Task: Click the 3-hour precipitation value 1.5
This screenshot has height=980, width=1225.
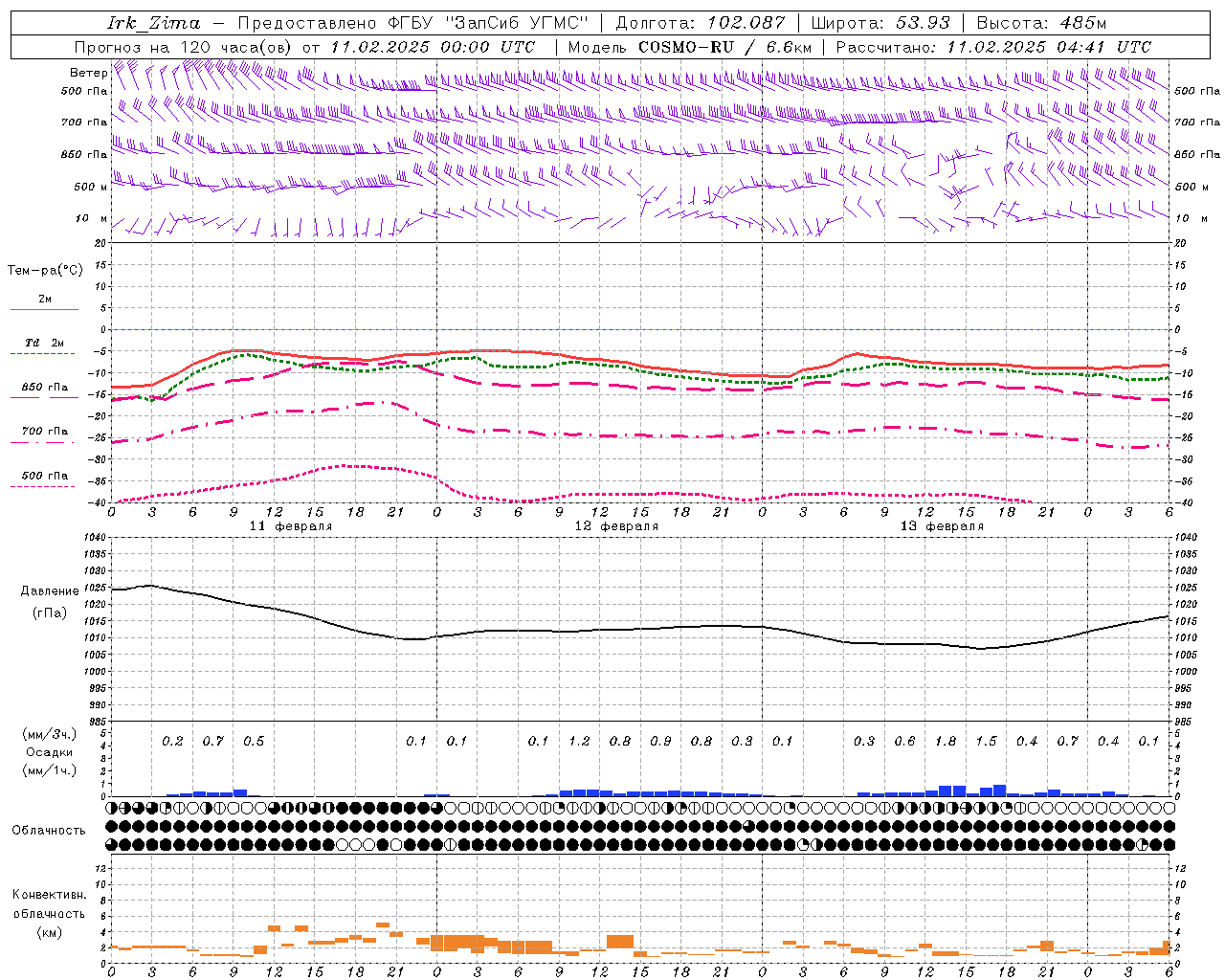Action: coord(986,742)
